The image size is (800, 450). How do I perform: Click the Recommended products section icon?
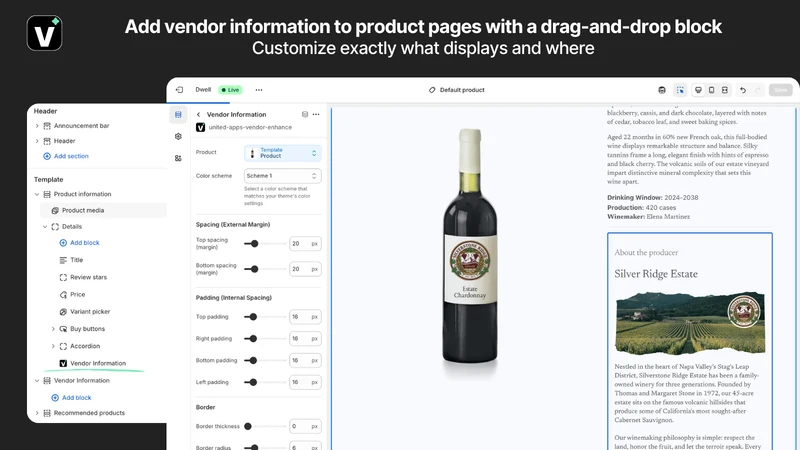pyautogui.click(x=47, y=413)
